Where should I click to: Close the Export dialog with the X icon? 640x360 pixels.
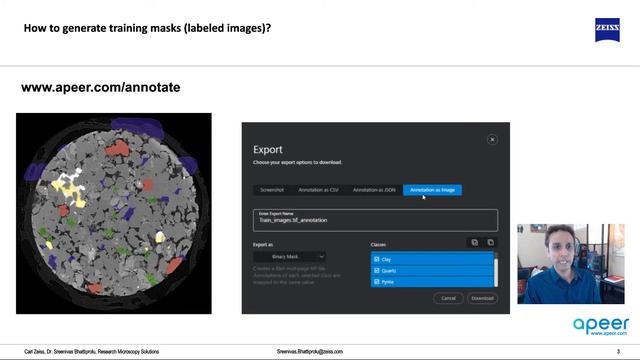[x=492, y=140]
